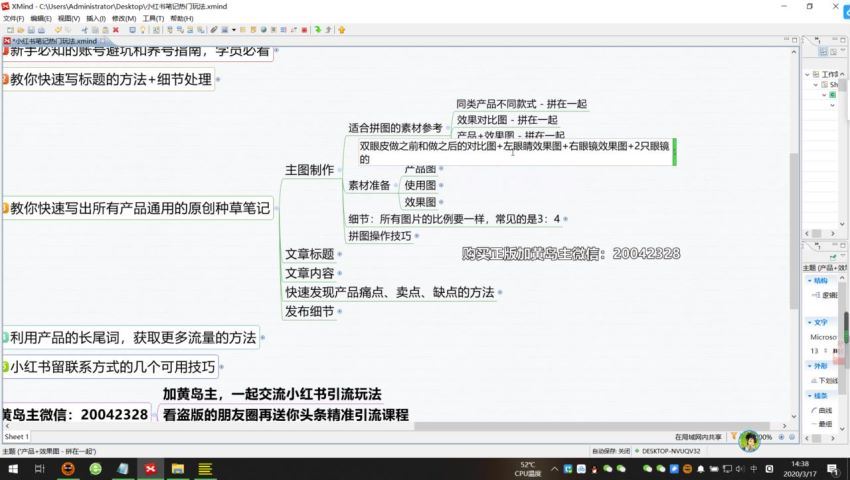Select the 快速发现产品痛点、卖点、缺点的方法 topic

[x=390, y=292]
